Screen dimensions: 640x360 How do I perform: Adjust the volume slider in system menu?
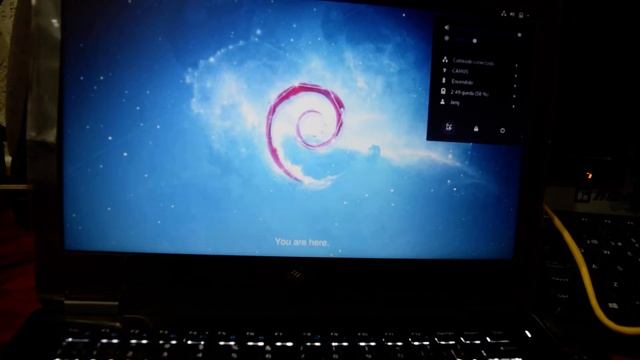[520, 35]
